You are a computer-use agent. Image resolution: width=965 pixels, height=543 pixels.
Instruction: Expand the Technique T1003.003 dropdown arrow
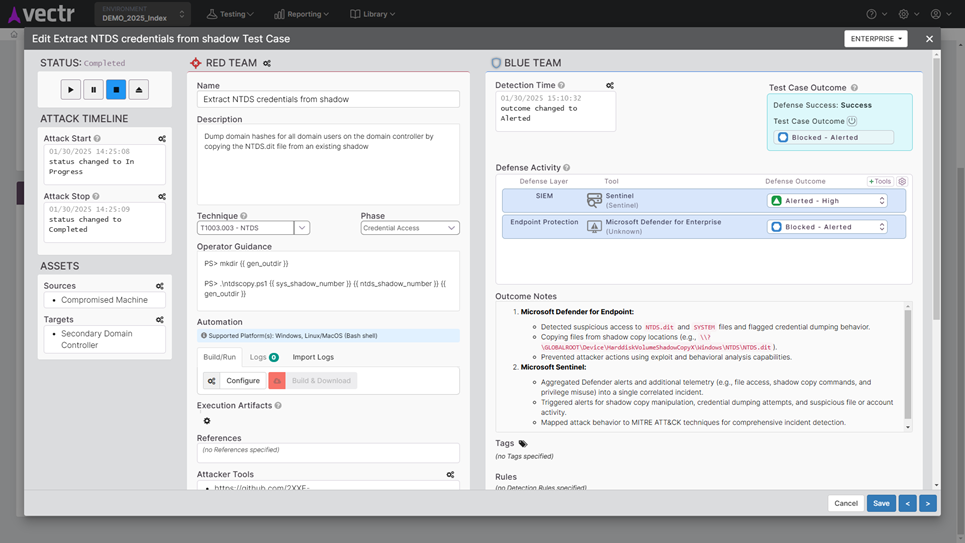tap(302, 228)
